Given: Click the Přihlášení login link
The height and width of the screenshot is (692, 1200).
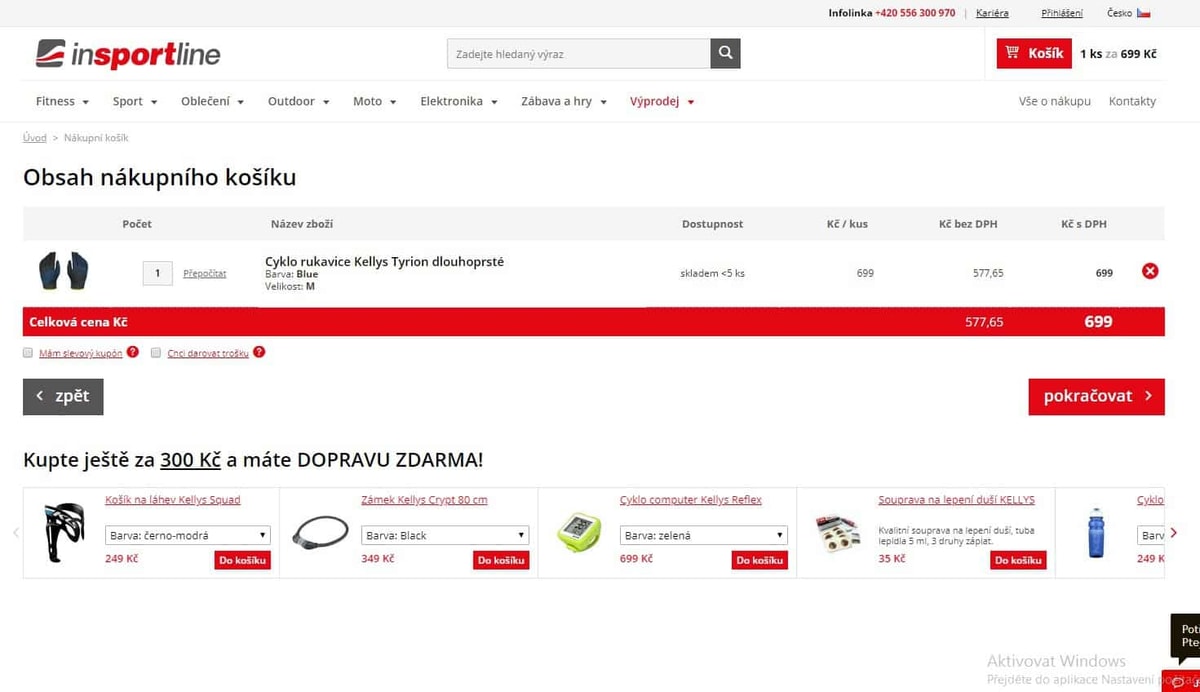Looking at the screenshot, I should [1062, 13].
